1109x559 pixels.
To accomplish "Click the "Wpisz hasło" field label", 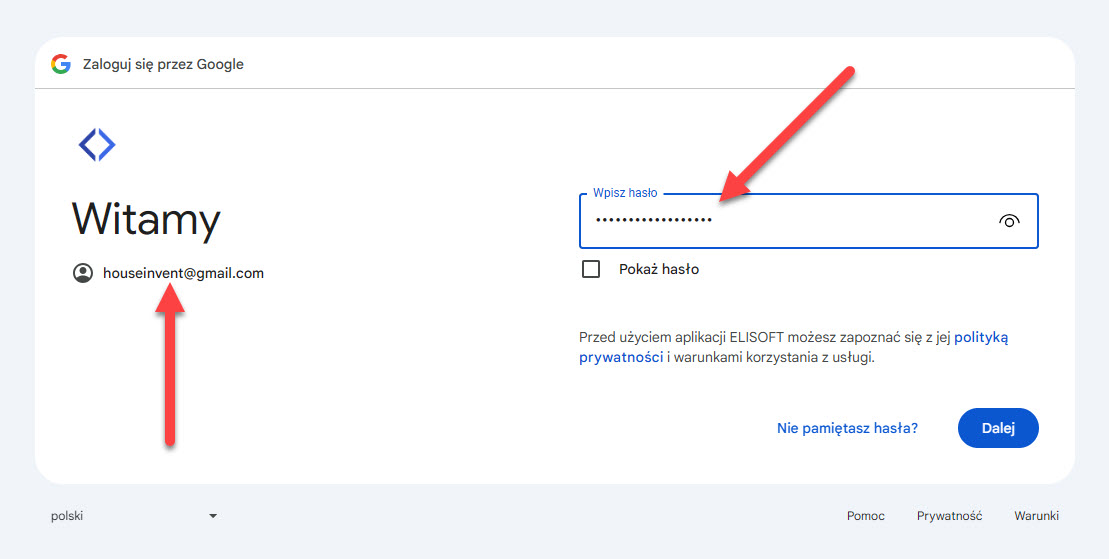I will pyautogui.click(x=625, y=193).
